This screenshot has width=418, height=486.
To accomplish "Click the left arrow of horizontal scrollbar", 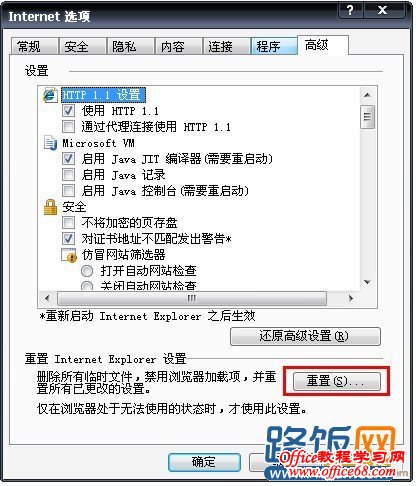I will (x=47, y=298).
